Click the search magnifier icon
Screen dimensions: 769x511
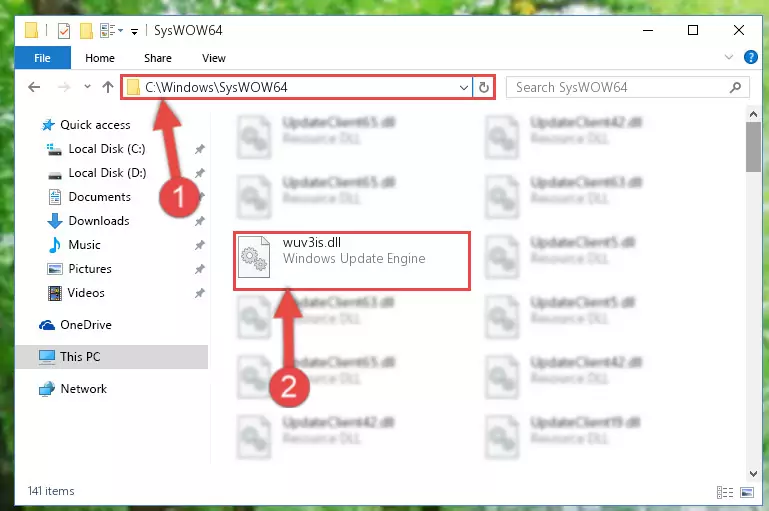[x=735, y=87]
